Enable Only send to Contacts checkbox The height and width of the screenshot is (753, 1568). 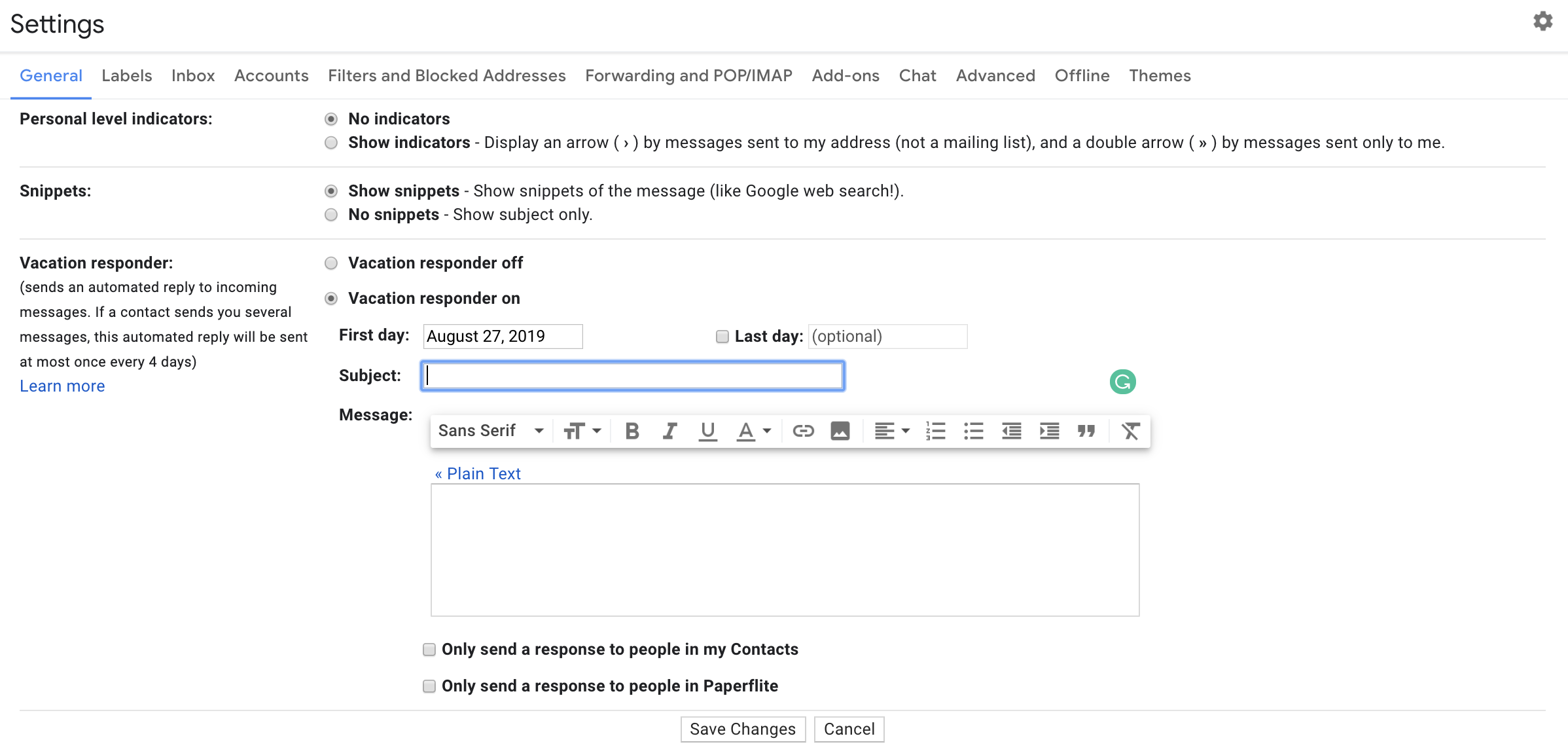point(428,649)
